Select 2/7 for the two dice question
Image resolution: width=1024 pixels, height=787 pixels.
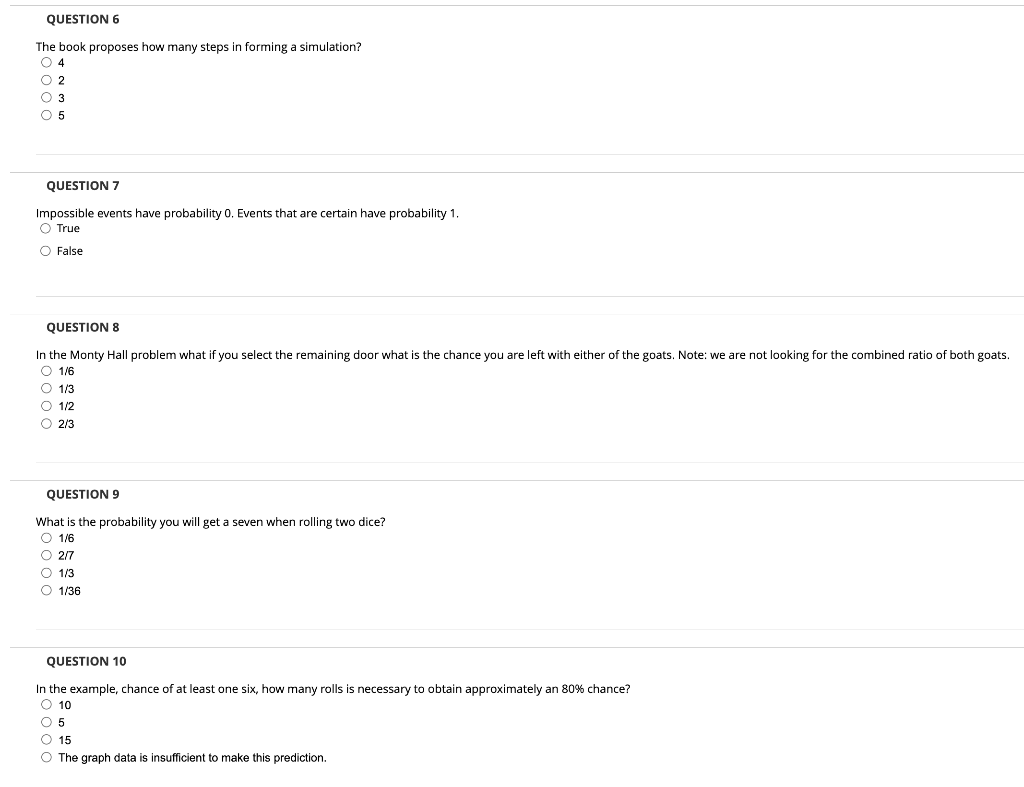click(x=46, y=555)
